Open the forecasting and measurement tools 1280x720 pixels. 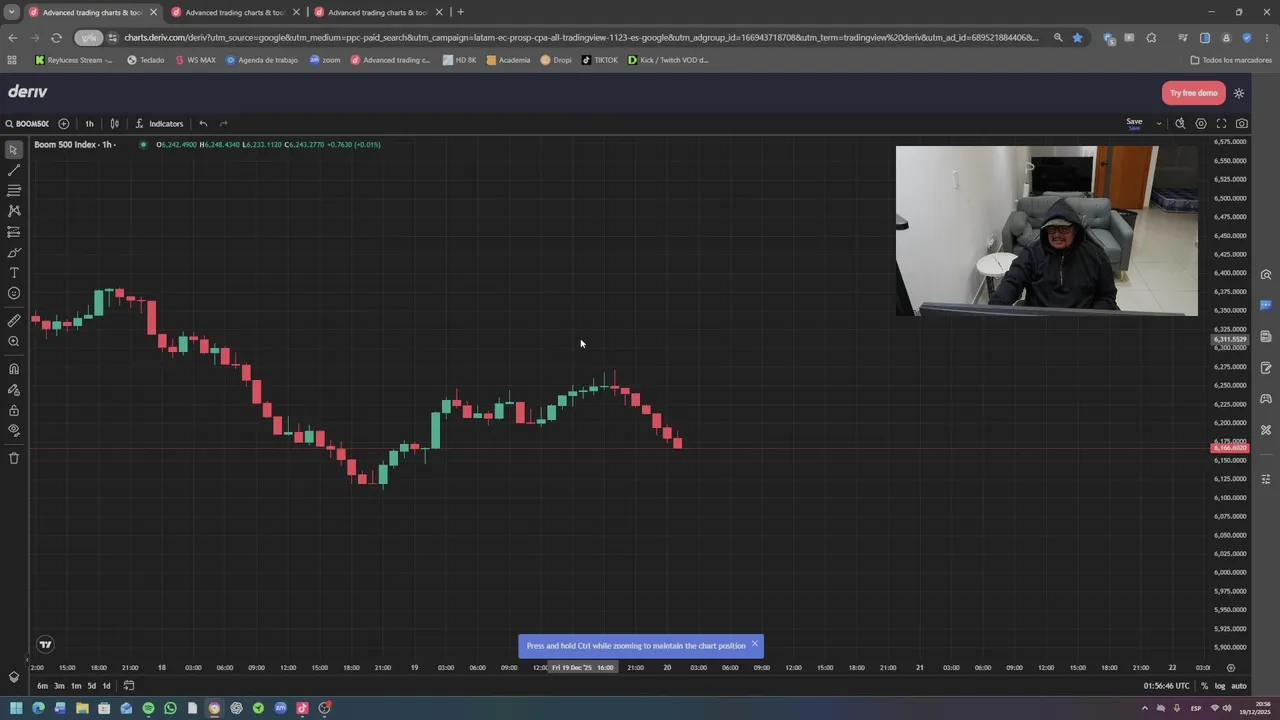14,232
